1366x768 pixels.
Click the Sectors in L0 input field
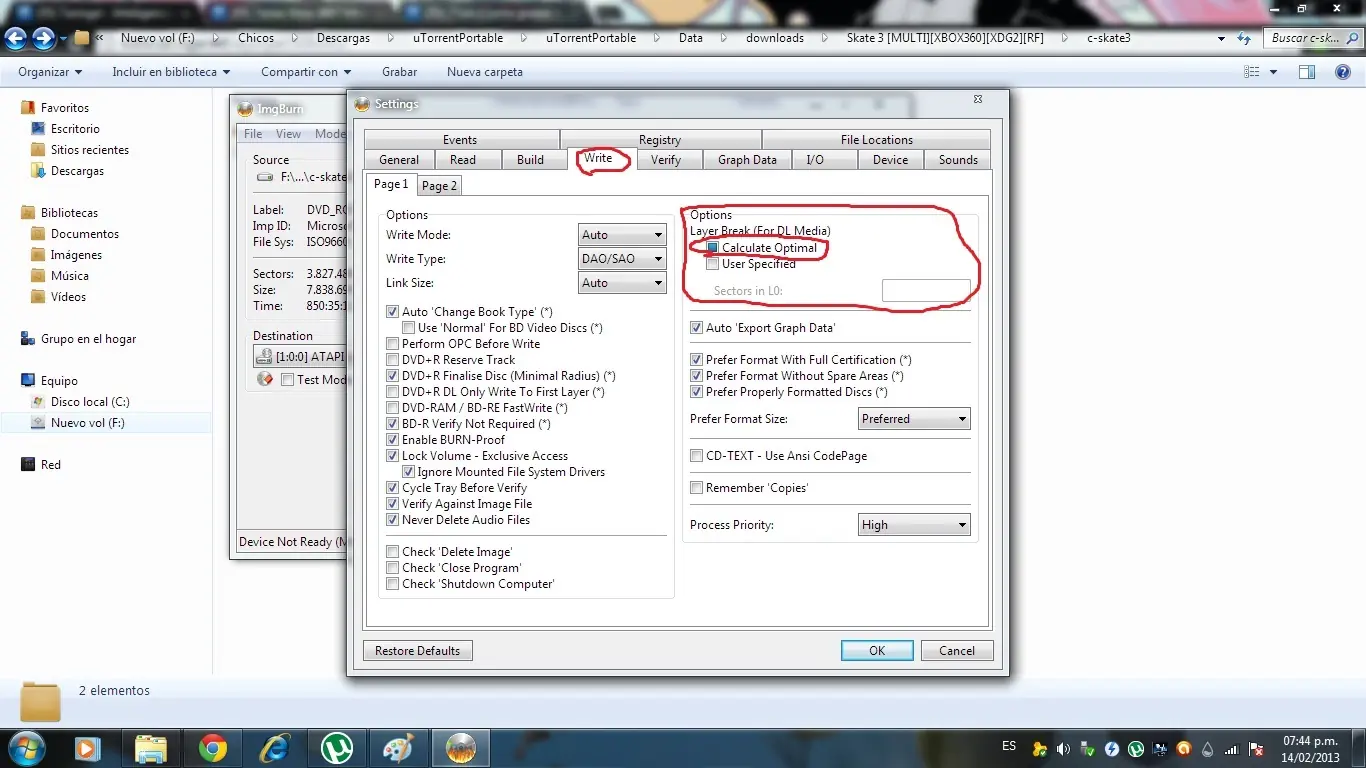[926, 291]
